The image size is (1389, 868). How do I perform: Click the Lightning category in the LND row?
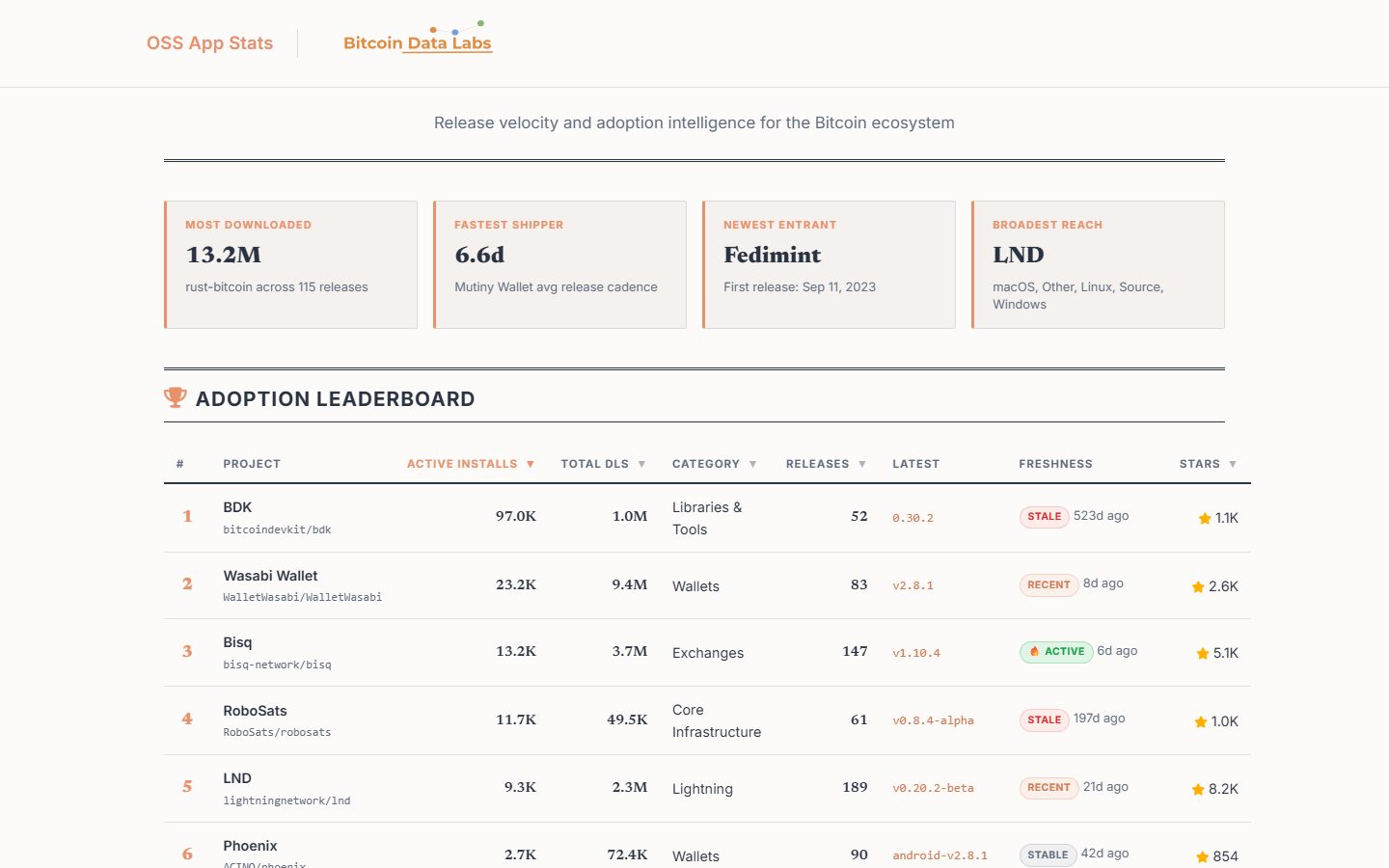702,789
